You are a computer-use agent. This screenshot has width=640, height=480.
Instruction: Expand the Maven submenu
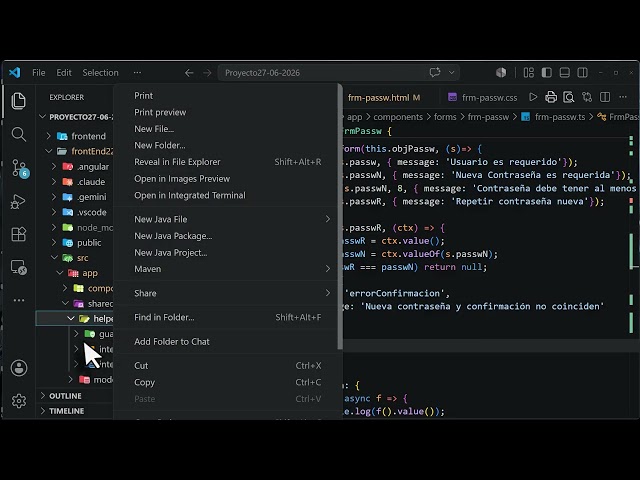[227, 269]
